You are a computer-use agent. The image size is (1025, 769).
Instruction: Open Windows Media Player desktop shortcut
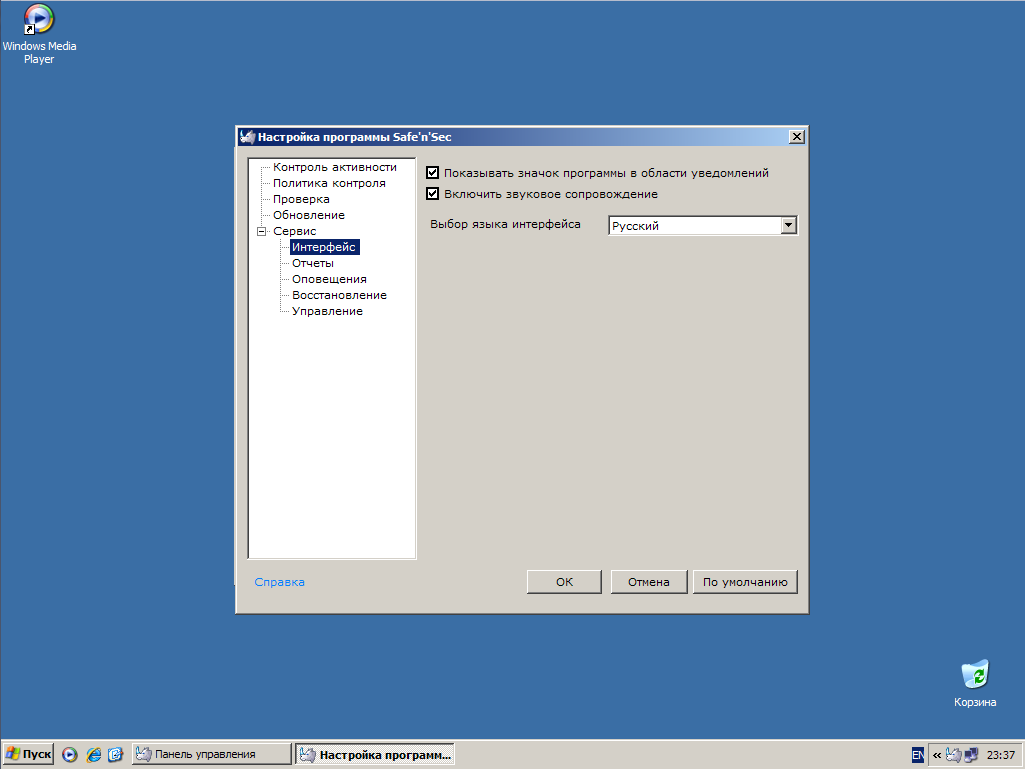tap(39, 34)
